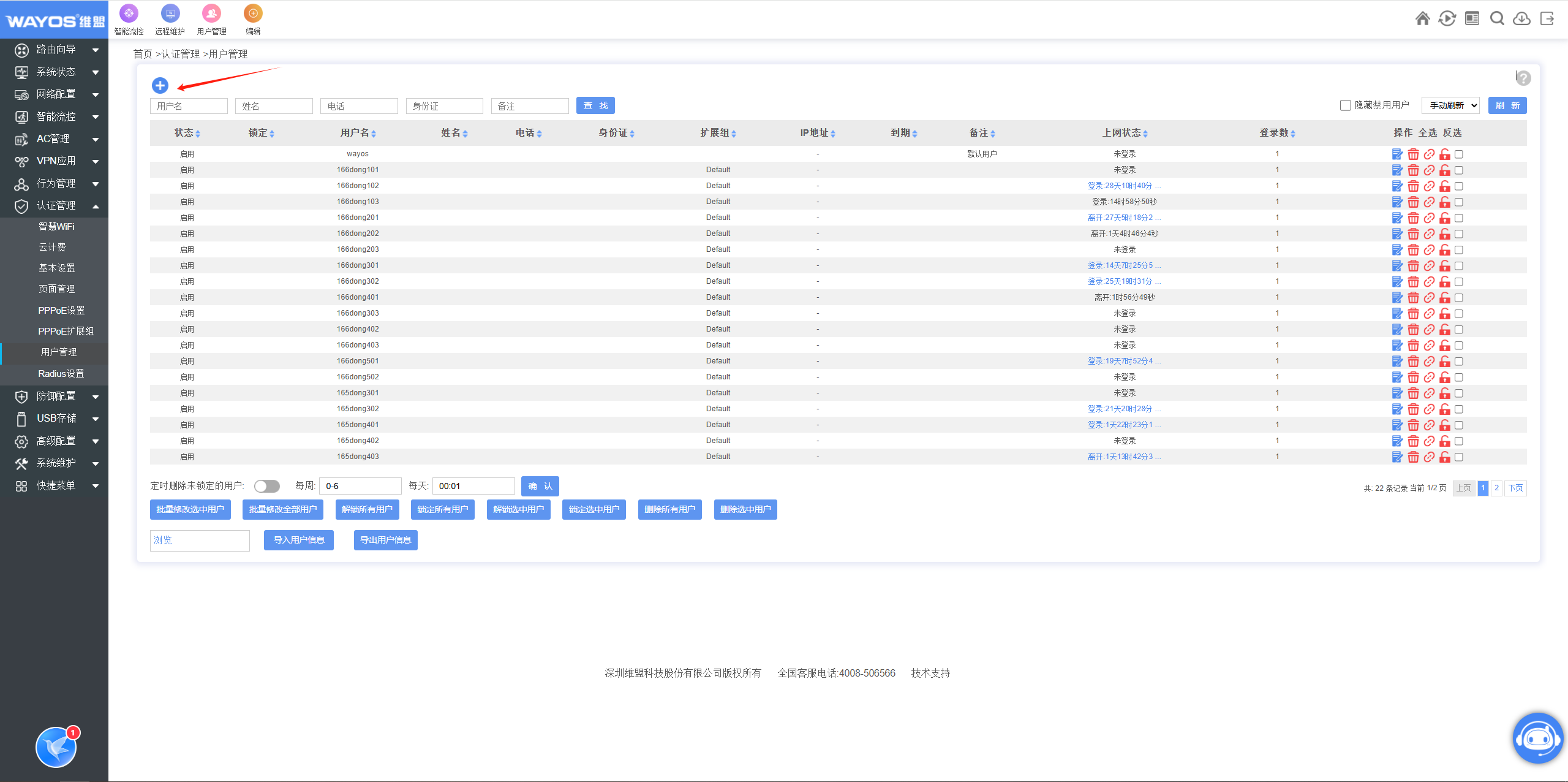Open the help question mark icon
Image resolution: width=1568 pixels, height=782 pixels.
tap(1524, 78)
